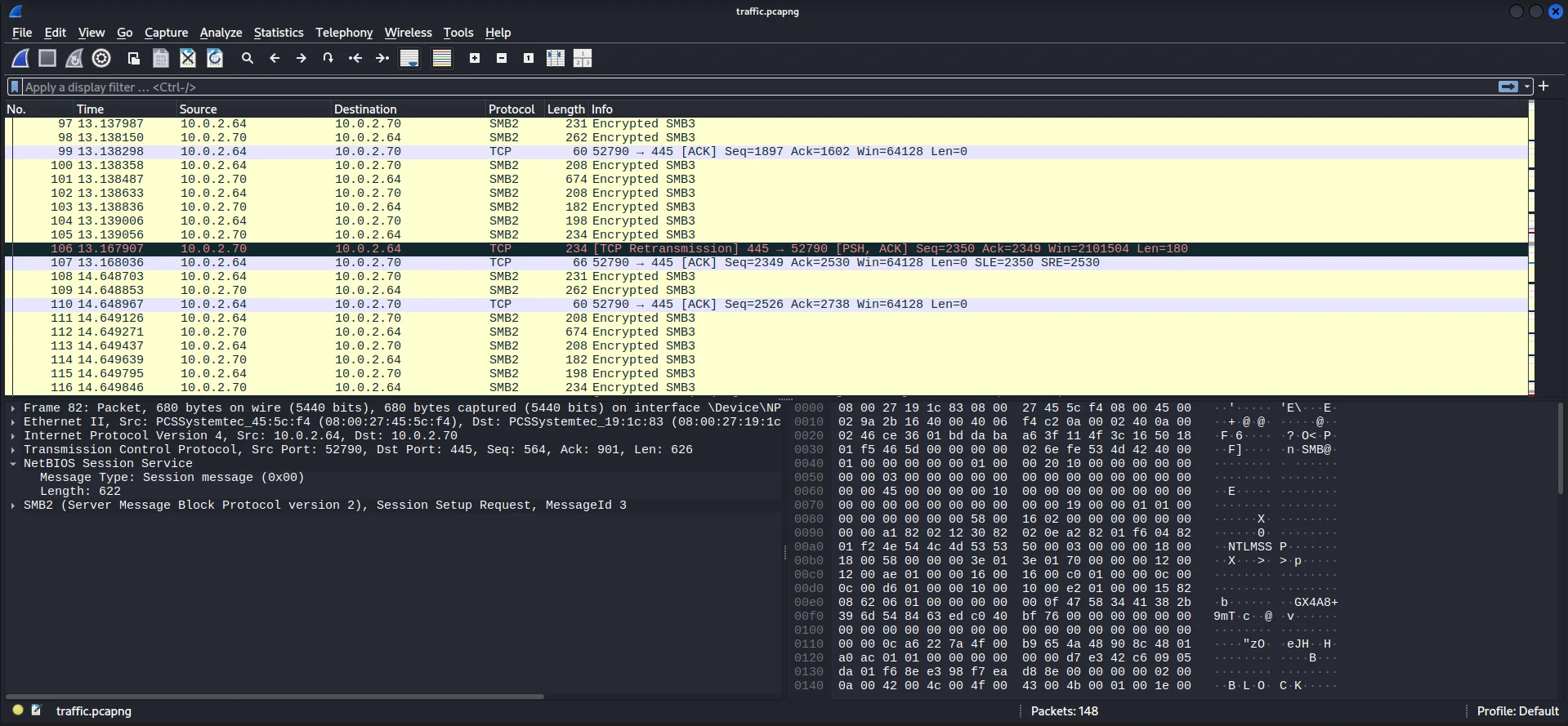Open the display filter history dropdown
The image size is (1568, 726).
[1527, 87]
